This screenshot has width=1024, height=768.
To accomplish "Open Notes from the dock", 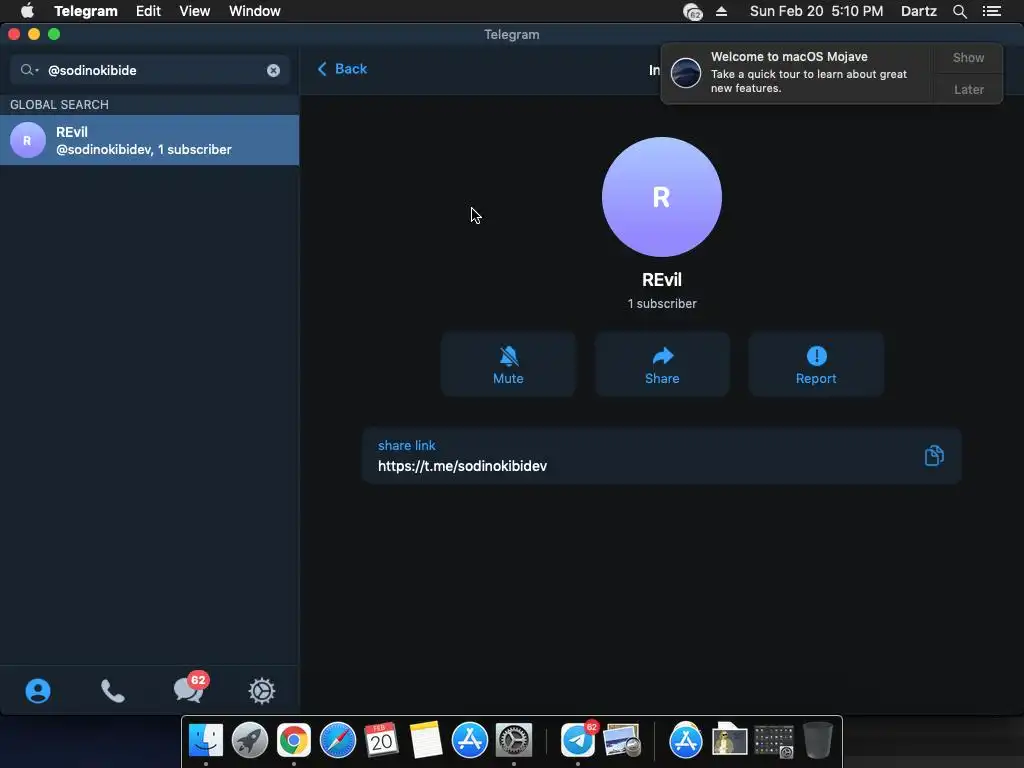I will [426, 740].
